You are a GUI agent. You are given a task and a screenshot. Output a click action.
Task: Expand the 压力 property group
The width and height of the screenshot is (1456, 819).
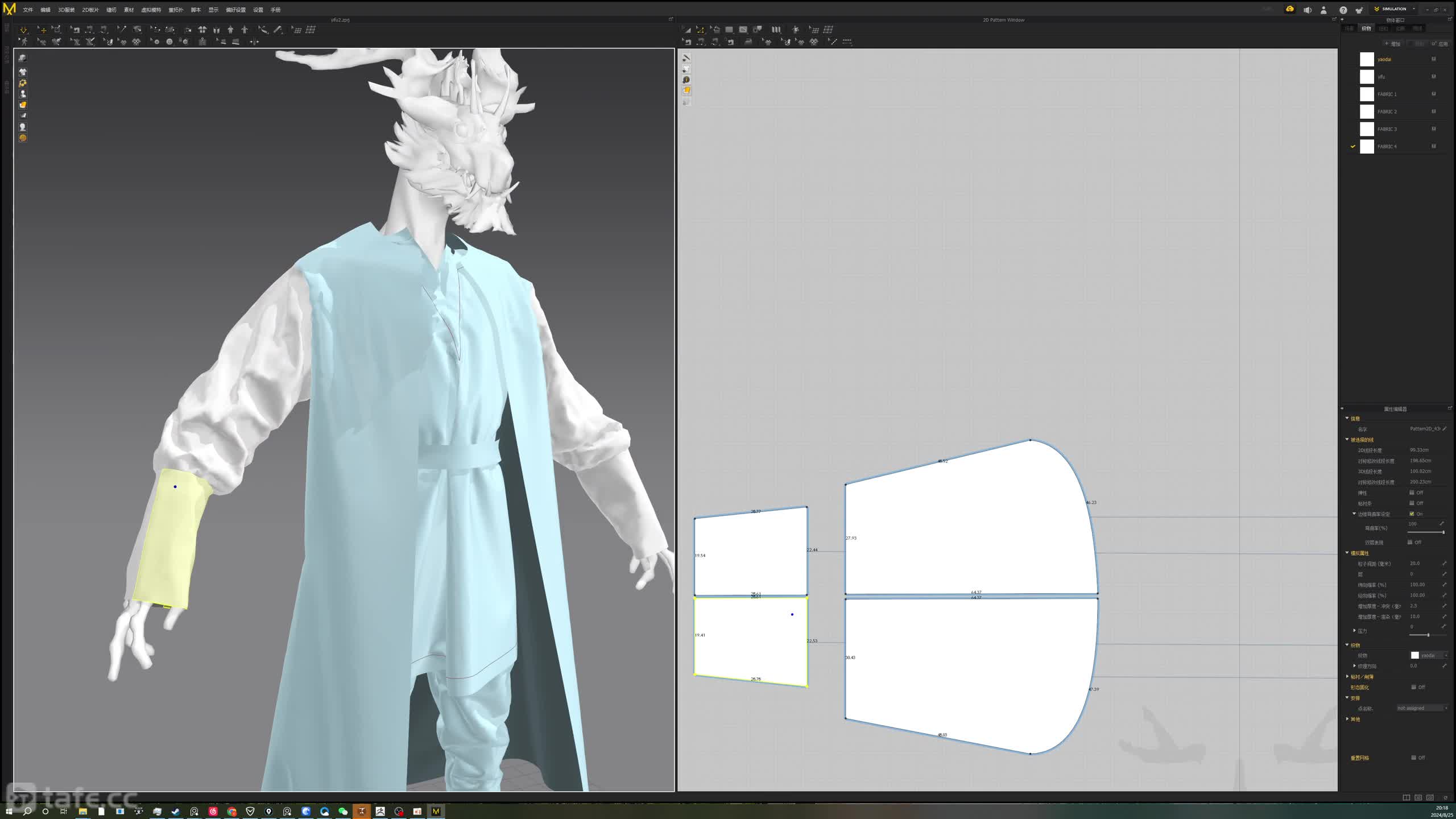(x=1354, y=631)
